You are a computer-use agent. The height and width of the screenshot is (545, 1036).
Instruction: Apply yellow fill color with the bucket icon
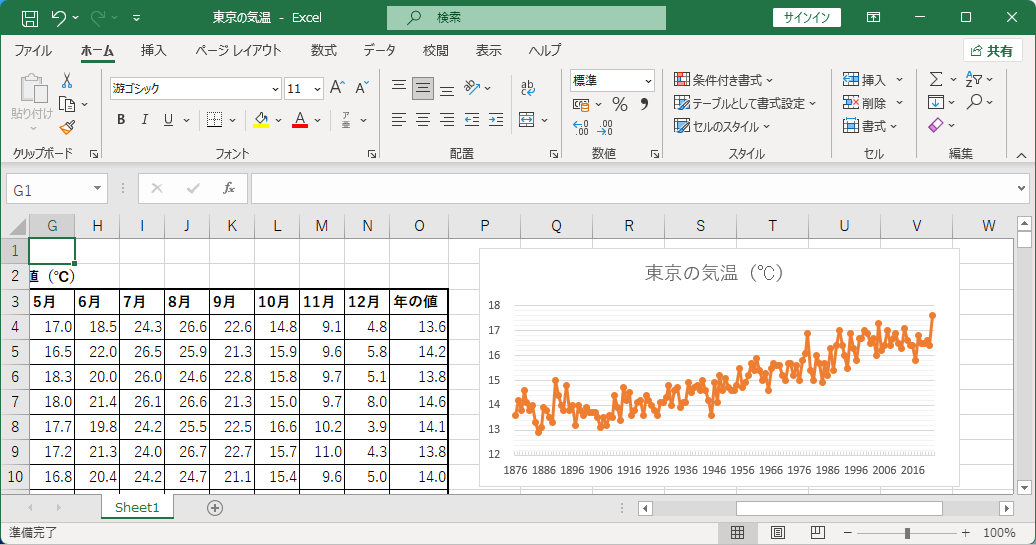click(x=261, y=120)
